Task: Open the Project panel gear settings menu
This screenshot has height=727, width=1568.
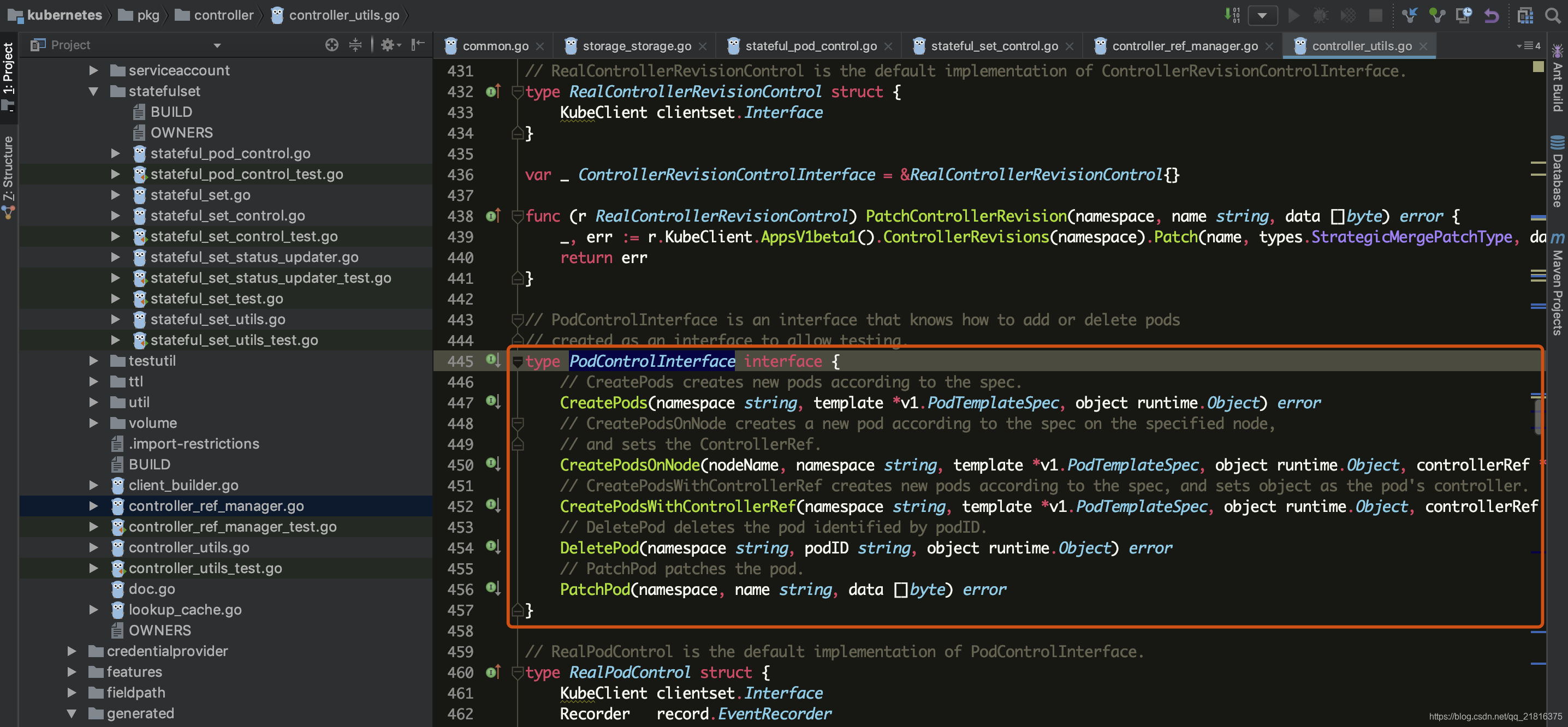Action: click(390, 44)
